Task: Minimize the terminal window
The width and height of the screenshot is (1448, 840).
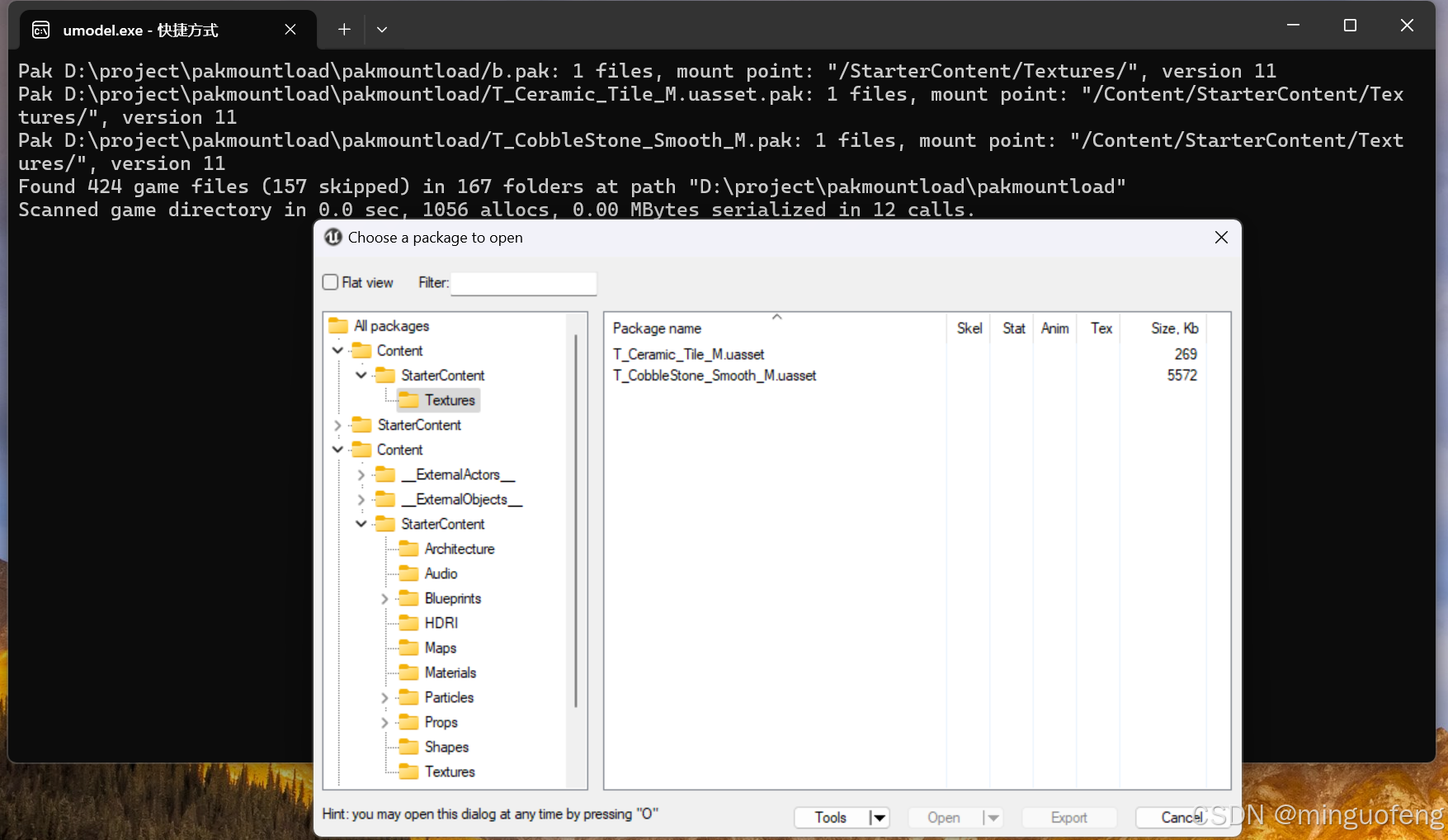Action: coord(1293,26)
